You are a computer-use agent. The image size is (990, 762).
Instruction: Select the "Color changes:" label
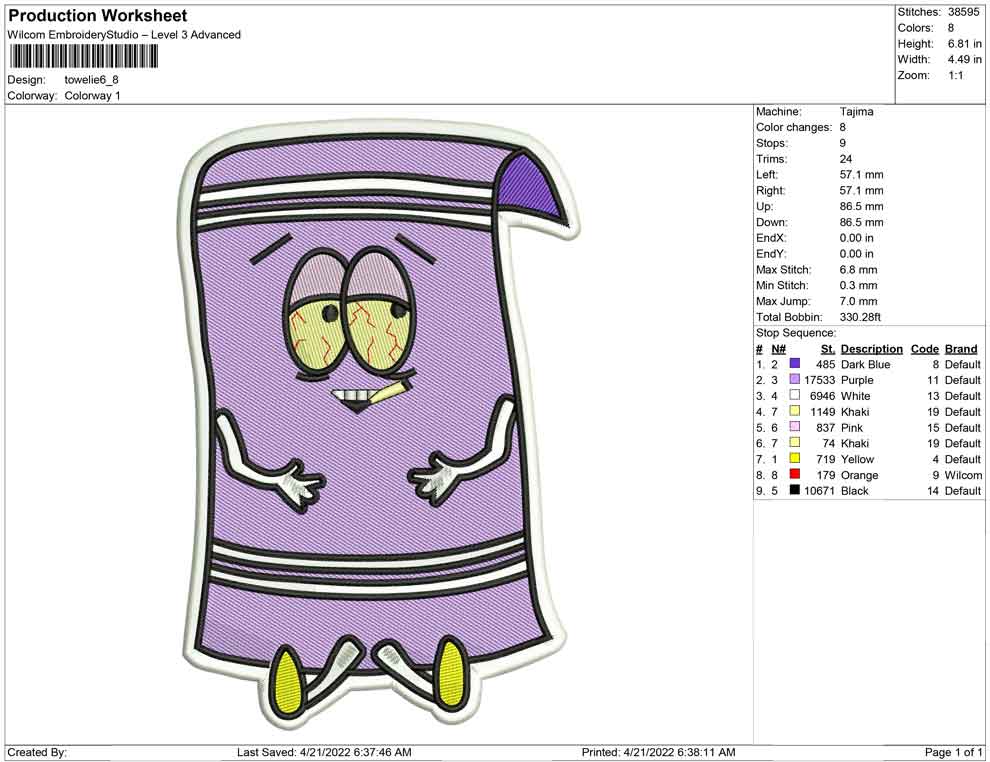(x=794, y=128)
